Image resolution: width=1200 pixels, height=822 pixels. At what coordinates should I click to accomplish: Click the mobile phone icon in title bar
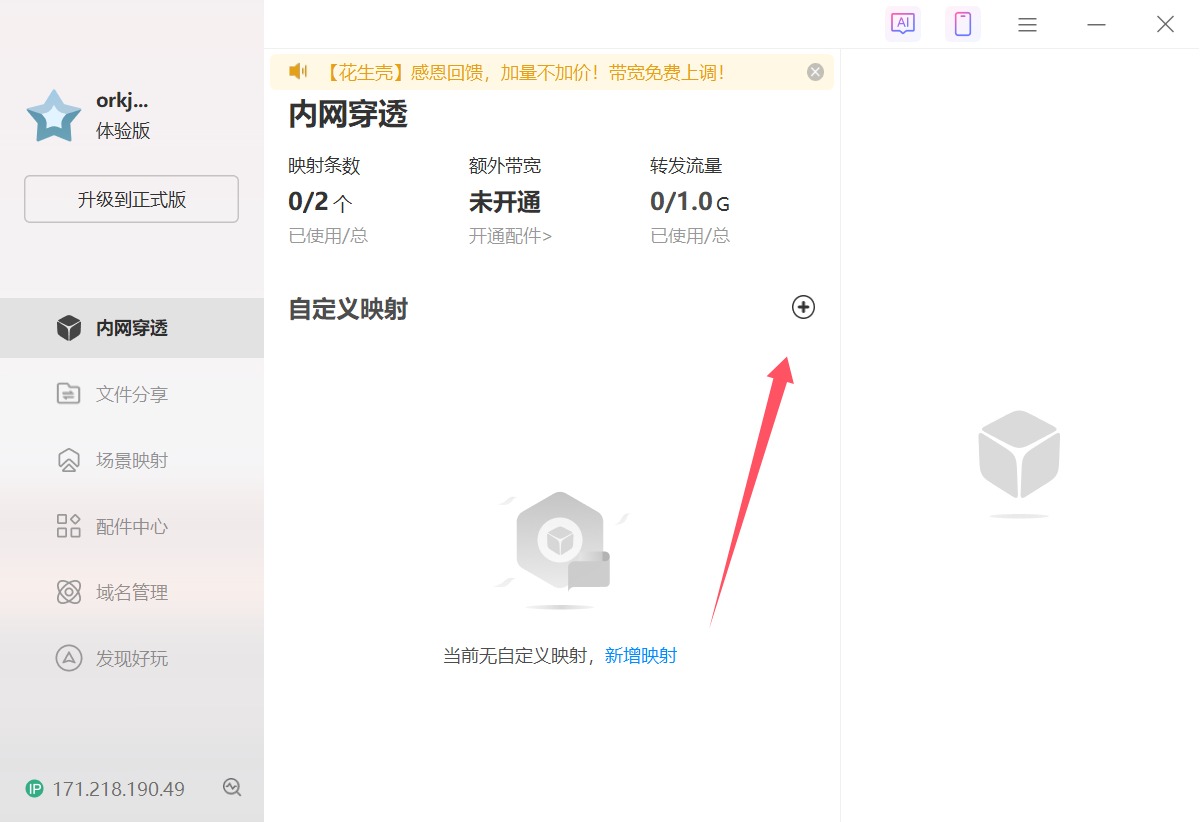click(963, 24)
